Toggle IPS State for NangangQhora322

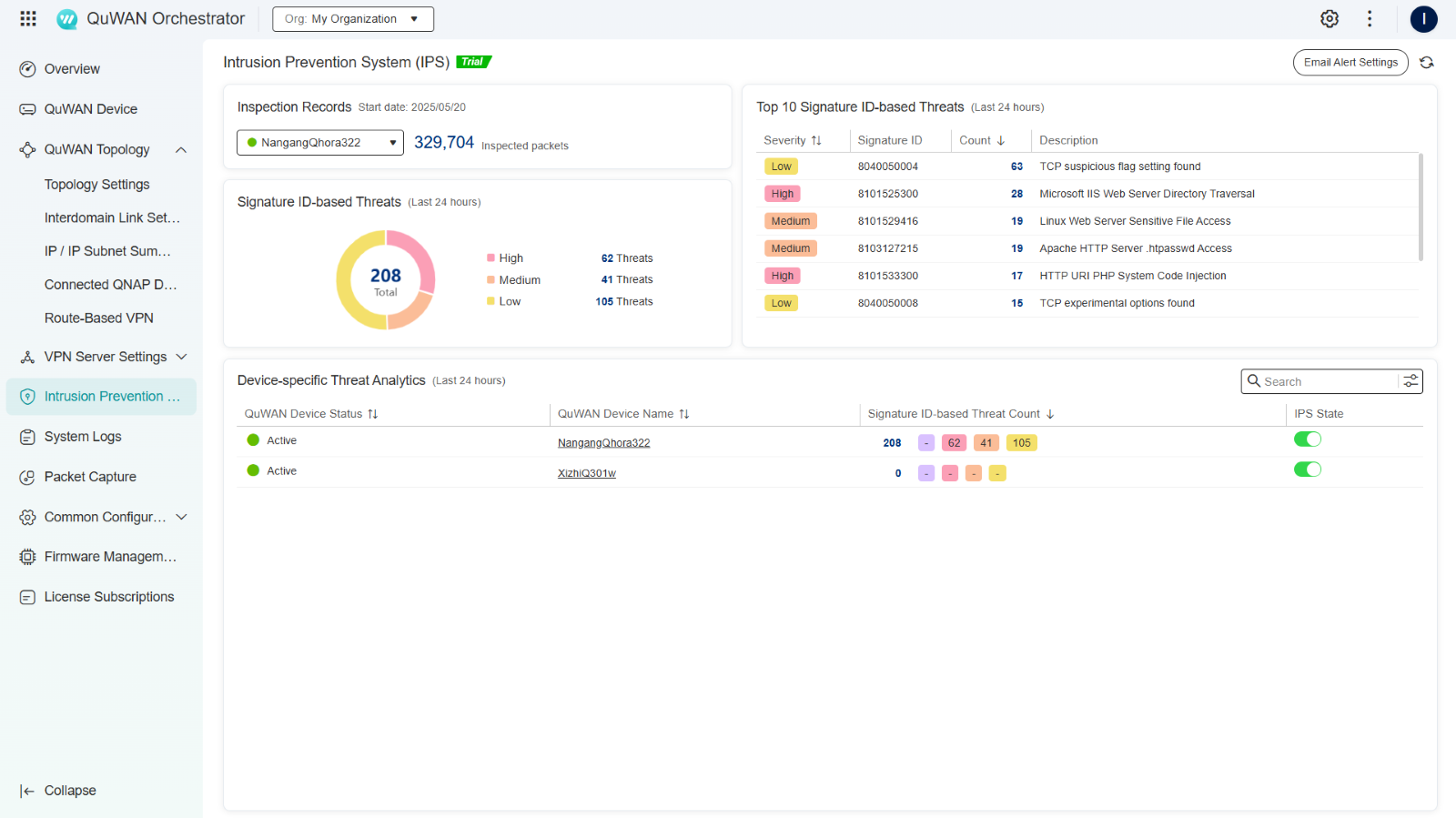click(1308, 439)
